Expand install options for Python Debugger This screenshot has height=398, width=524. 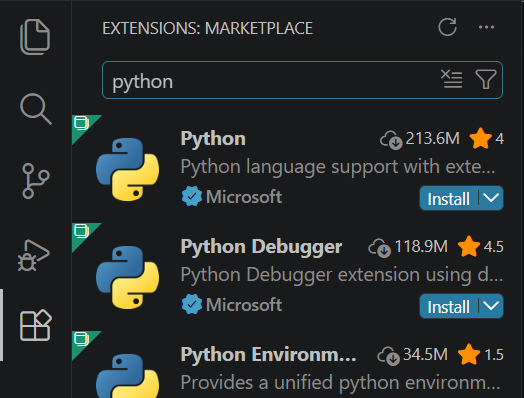coord(491,306)
